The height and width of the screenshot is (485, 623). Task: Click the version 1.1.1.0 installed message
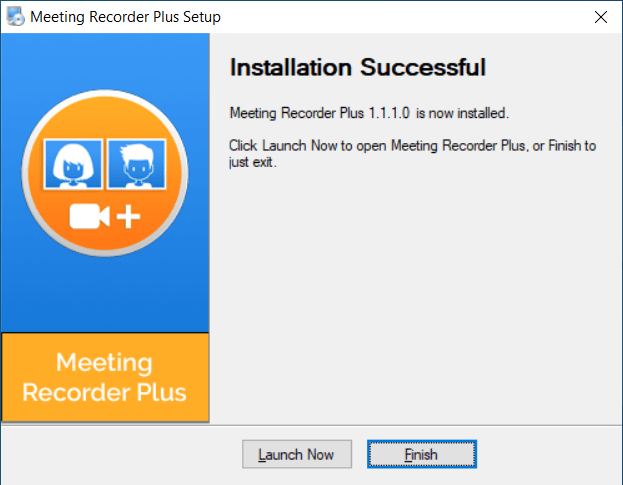click(x=369, y=113)
